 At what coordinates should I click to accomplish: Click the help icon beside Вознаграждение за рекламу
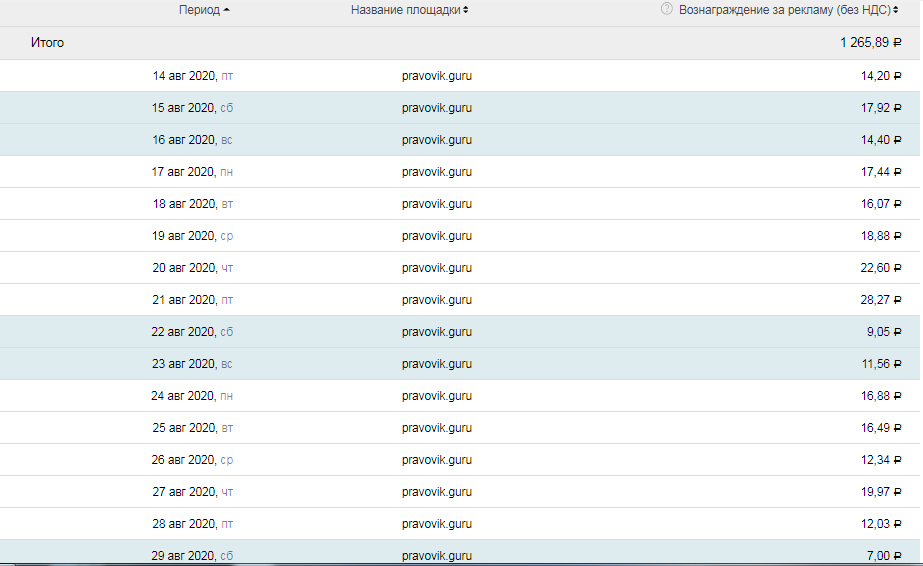[666, 9]
